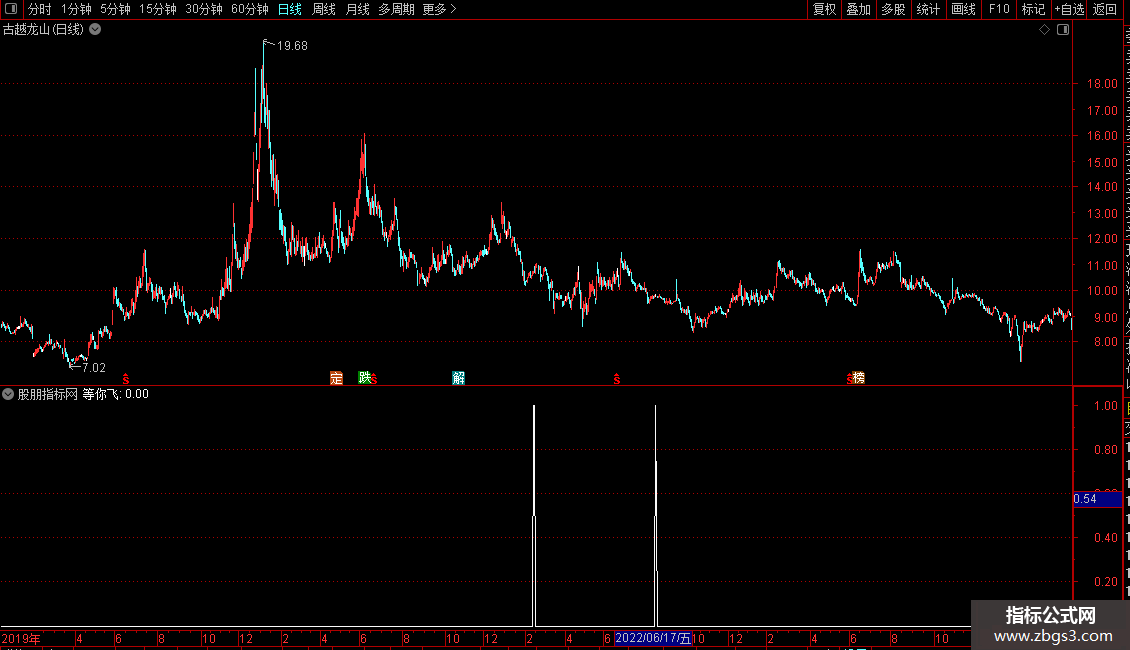1130x650 pixels.
Task: Click the diamond icon at chart top-right
Action: (1044, 30)
